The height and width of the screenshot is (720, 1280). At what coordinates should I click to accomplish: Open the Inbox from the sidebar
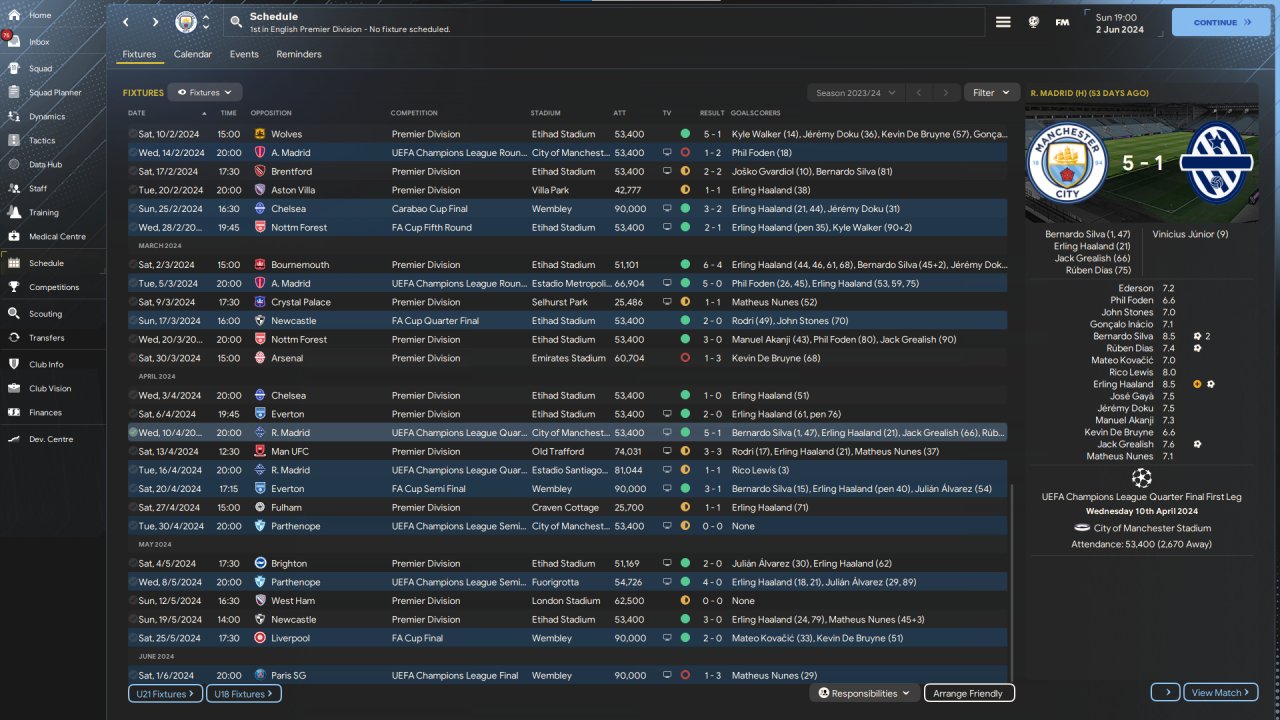coord(40,42)
